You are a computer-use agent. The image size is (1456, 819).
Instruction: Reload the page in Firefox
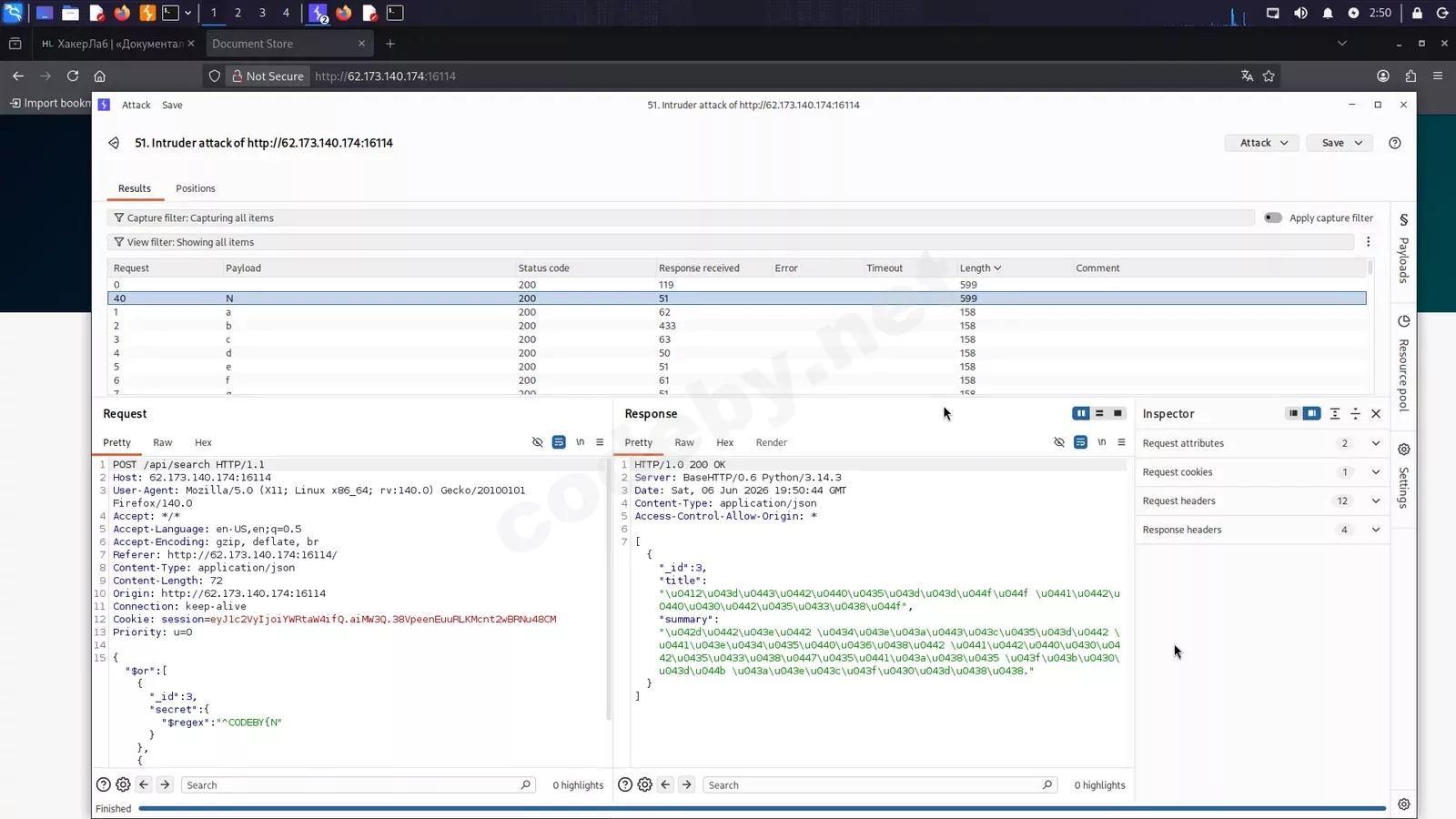[x=73, y=76]
